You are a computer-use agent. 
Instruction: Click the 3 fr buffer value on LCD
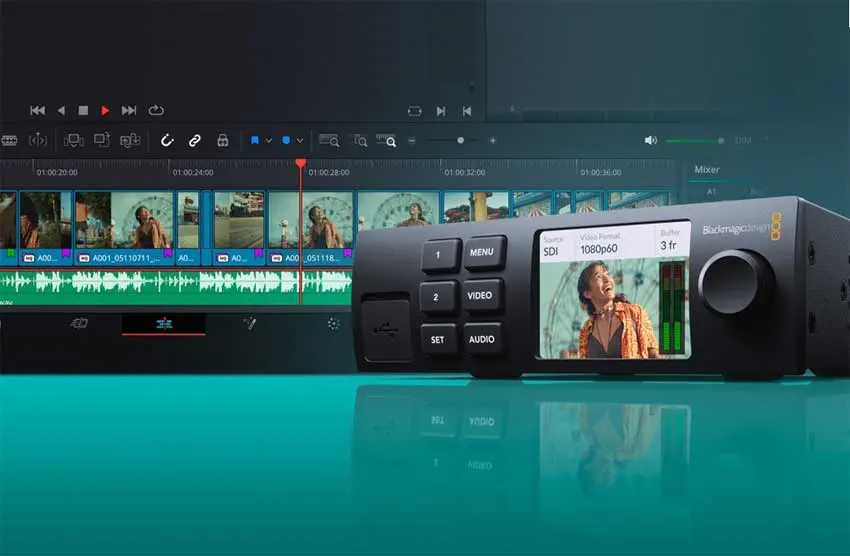point(668,245)
